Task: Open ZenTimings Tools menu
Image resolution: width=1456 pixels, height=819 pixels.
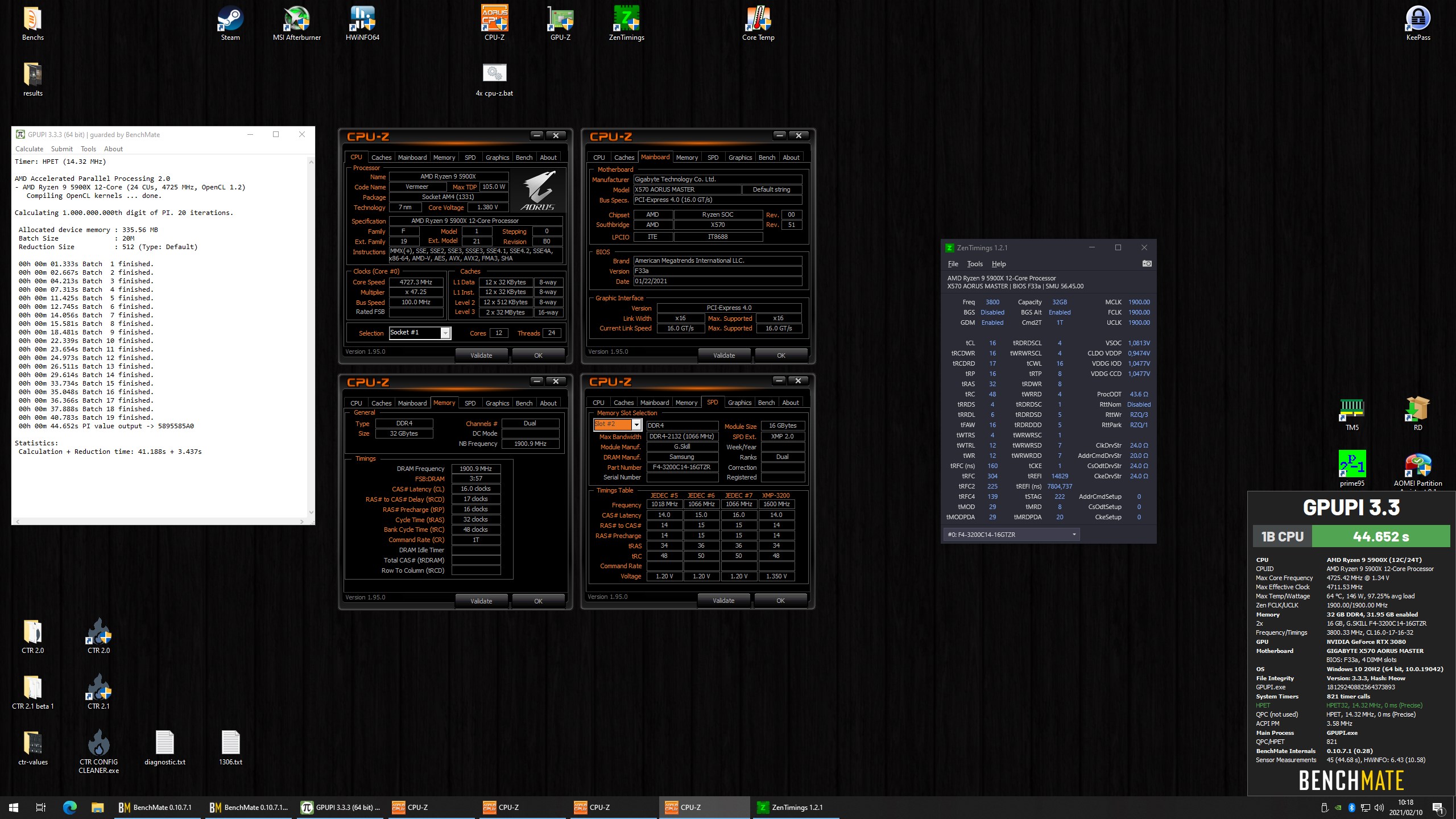Action: click(x=975, y=264)
